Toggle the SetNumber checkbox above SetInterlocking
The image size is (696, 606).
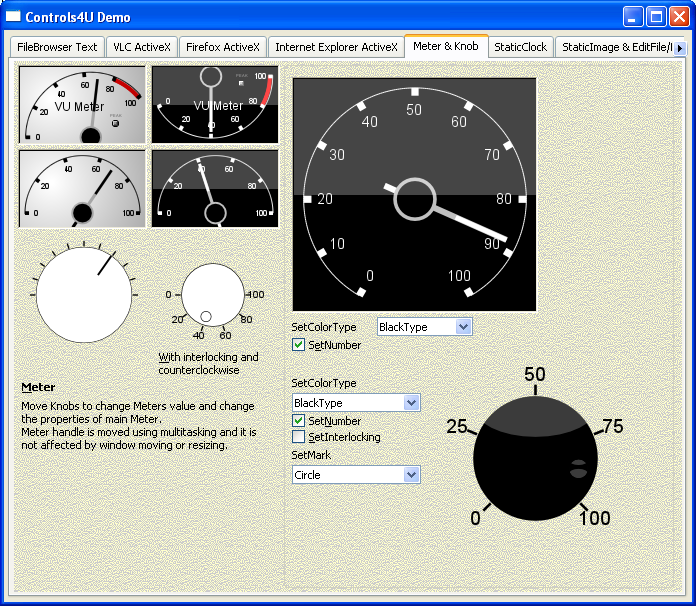click(x=298, y=421)
